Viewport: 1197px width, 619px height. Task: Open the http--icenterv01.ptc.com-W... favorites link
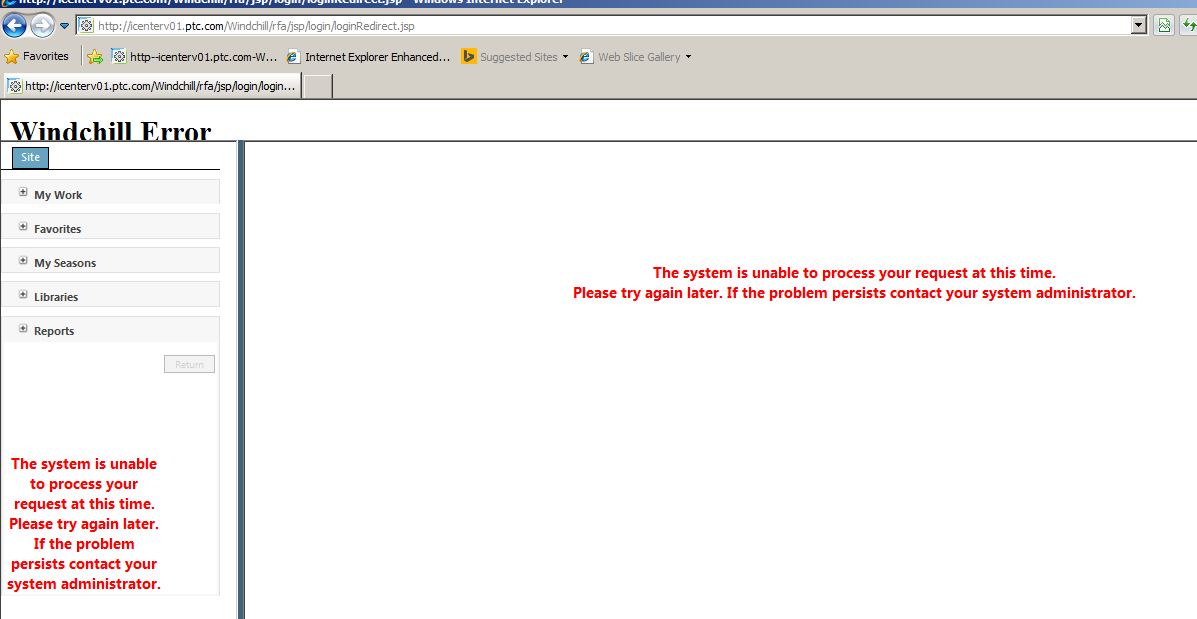(x=195, y=56)
